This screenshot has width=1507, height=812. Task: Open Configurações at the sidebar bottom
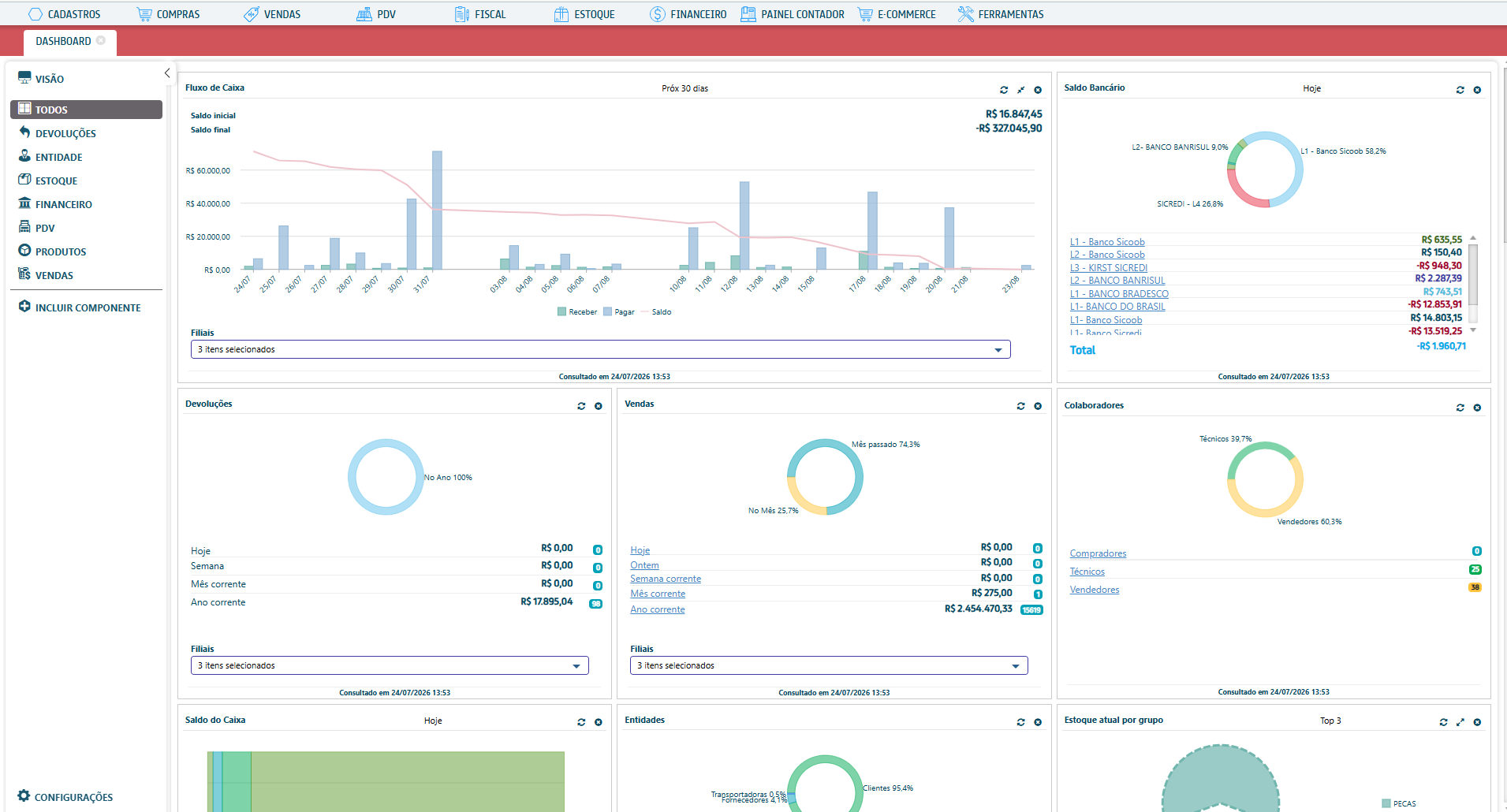pyautogui.click(x=65, y=797)
